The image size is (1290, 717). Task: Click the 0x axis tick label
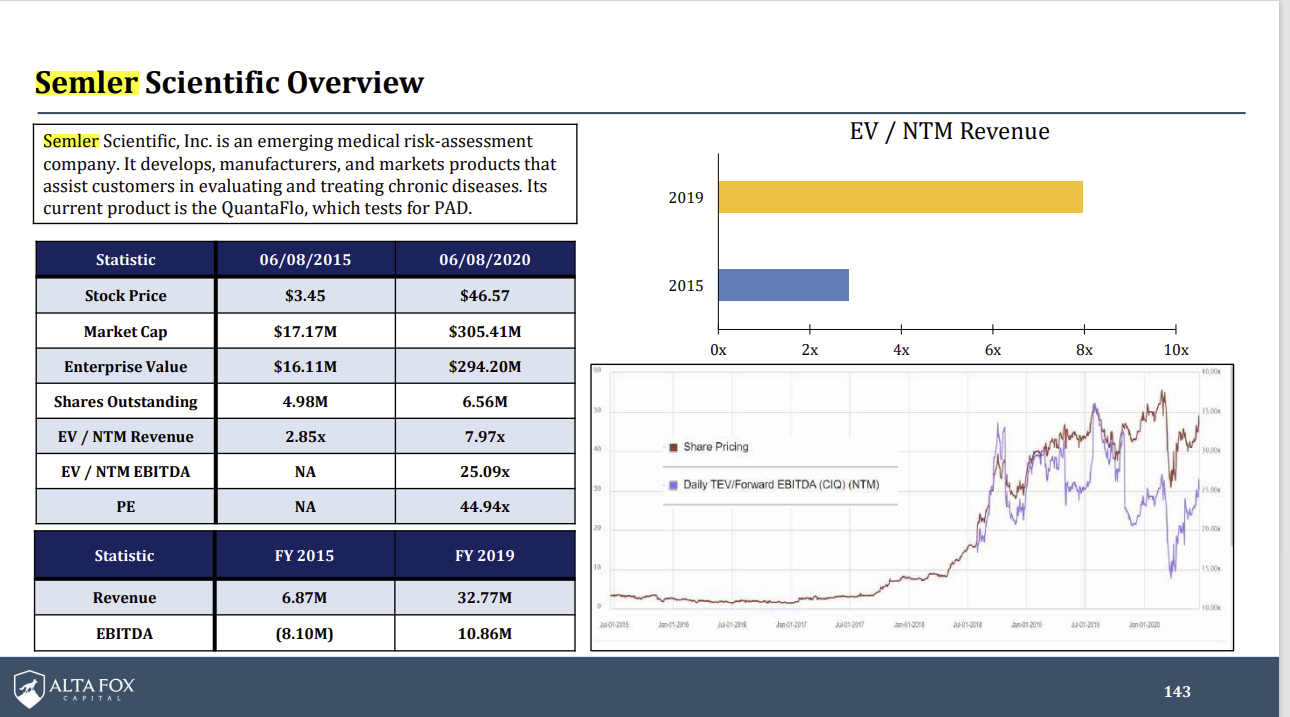tap(718, 350)
